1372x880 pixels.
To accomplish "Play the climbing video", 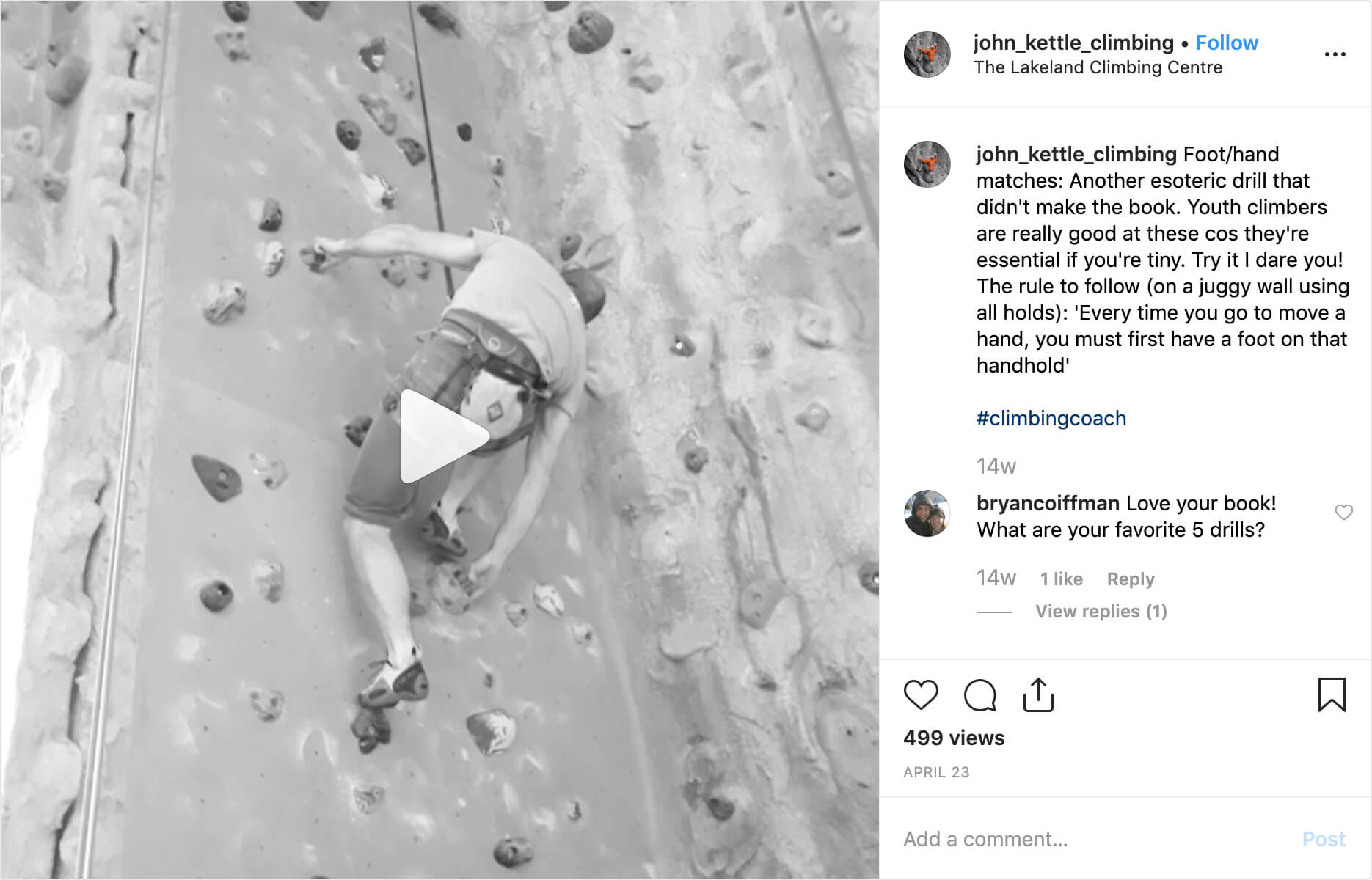I will tap(441, 438).
